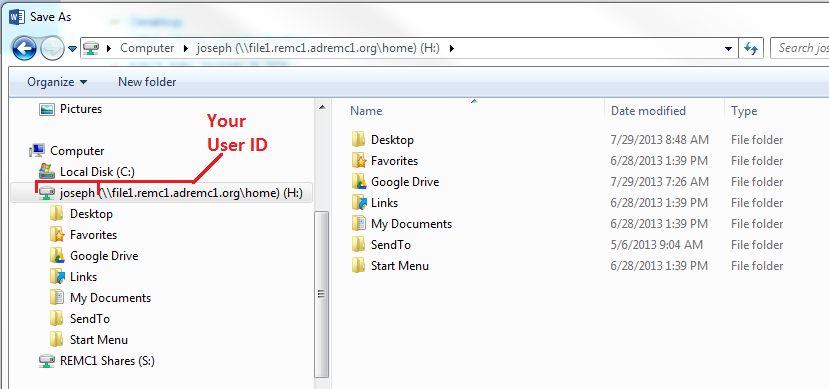This screenshot has height=389, width=829.
Task: Click the Google Drive icon in file list
Action: [x=358, y=182]
